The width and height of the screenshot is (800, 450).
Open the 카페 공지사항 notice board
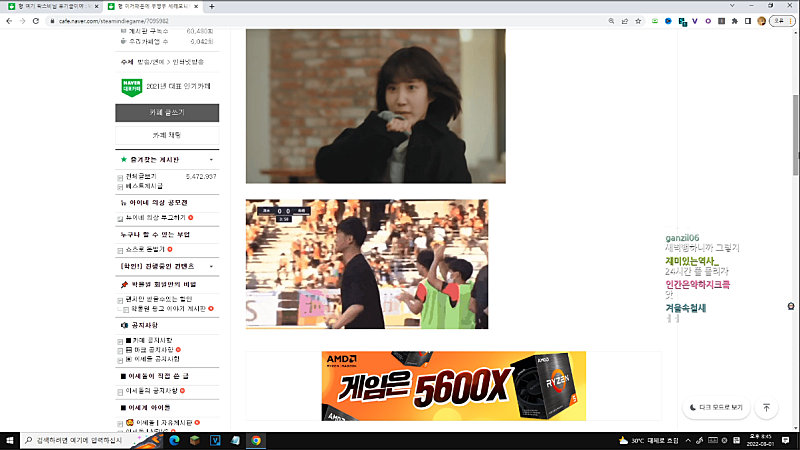pyautogui.click(x=149, y=340)
